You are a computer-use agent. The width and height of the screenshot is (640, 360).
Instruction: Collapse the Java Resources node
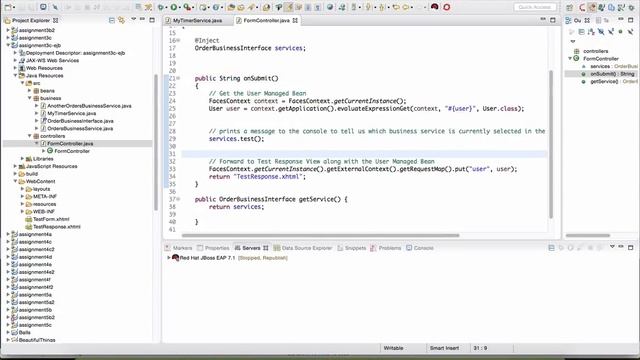pos(16,76)
